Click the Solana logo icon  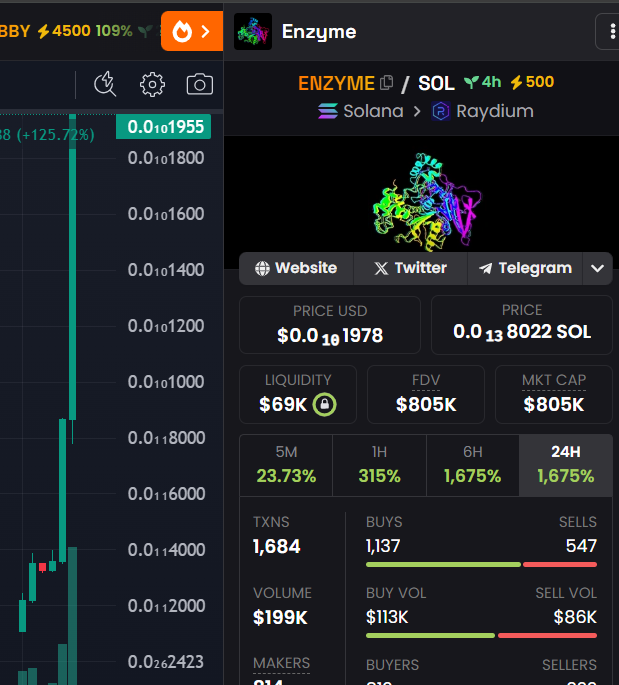[328, 111]
